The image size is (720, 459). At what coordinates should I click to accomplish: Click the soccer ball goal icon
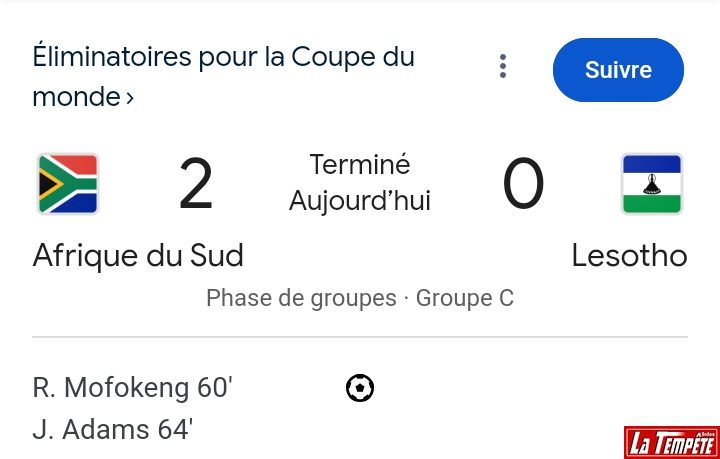360,388
